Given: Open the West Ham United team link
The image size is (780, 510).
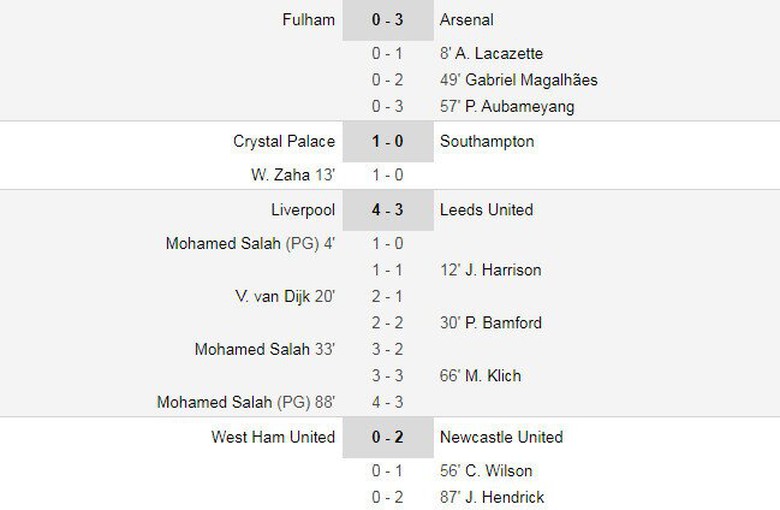Looking at the screenshot, I should 273,437.
